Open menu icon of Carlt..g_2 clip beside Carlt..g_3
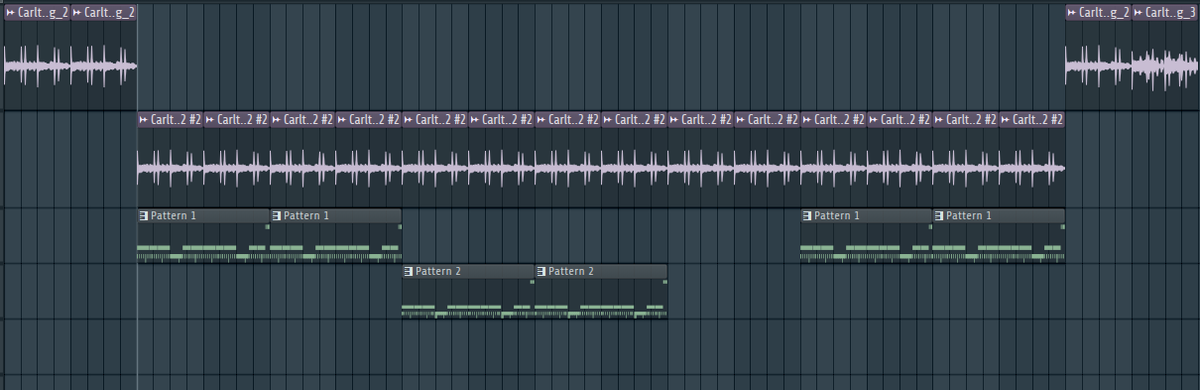This screenshot has height=390, width=1200. (1072, 13)
